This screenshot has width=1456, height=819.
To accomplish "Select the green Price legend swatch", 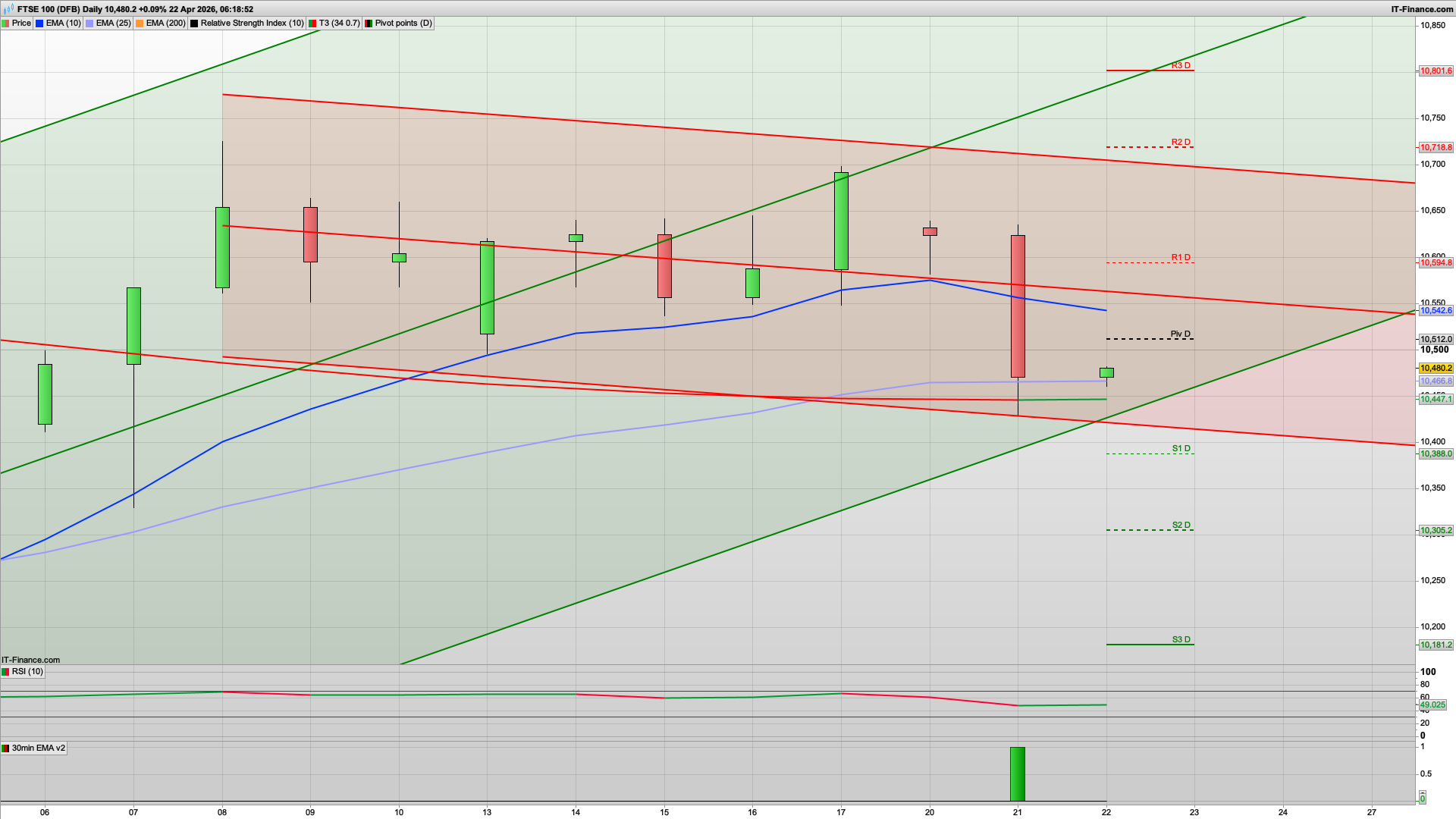I will pos(5,23).
